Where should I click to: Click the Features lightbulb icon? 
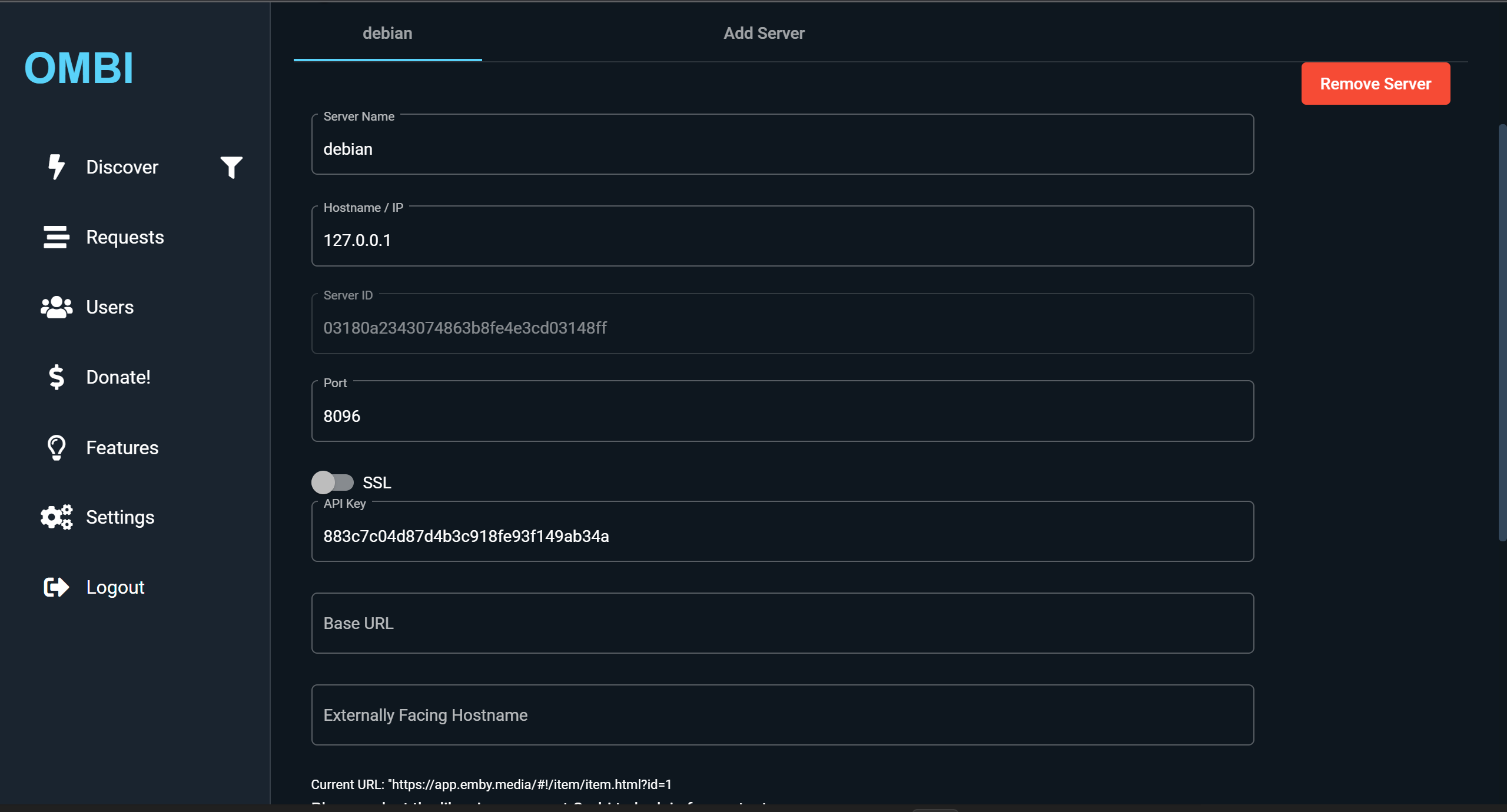(56, 448)
